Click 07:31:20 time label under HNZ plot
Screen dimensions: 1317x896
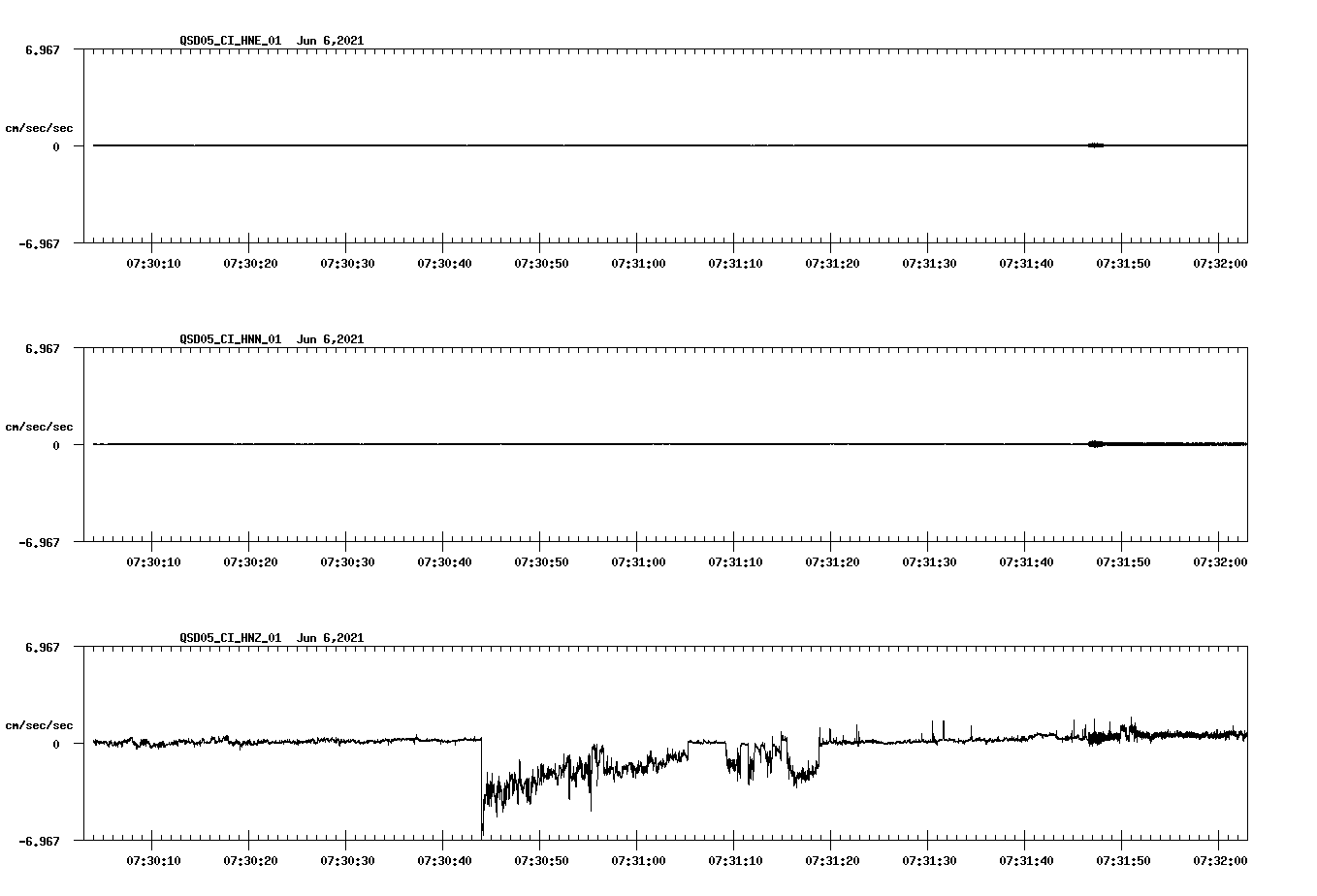(832, 860)
